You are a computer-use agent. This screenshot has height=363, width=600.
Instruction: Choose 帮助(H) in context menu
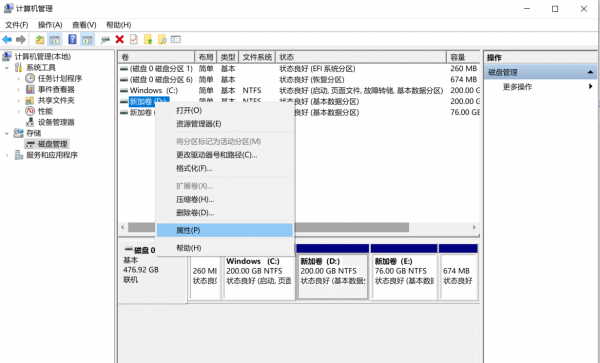point(225,248)
